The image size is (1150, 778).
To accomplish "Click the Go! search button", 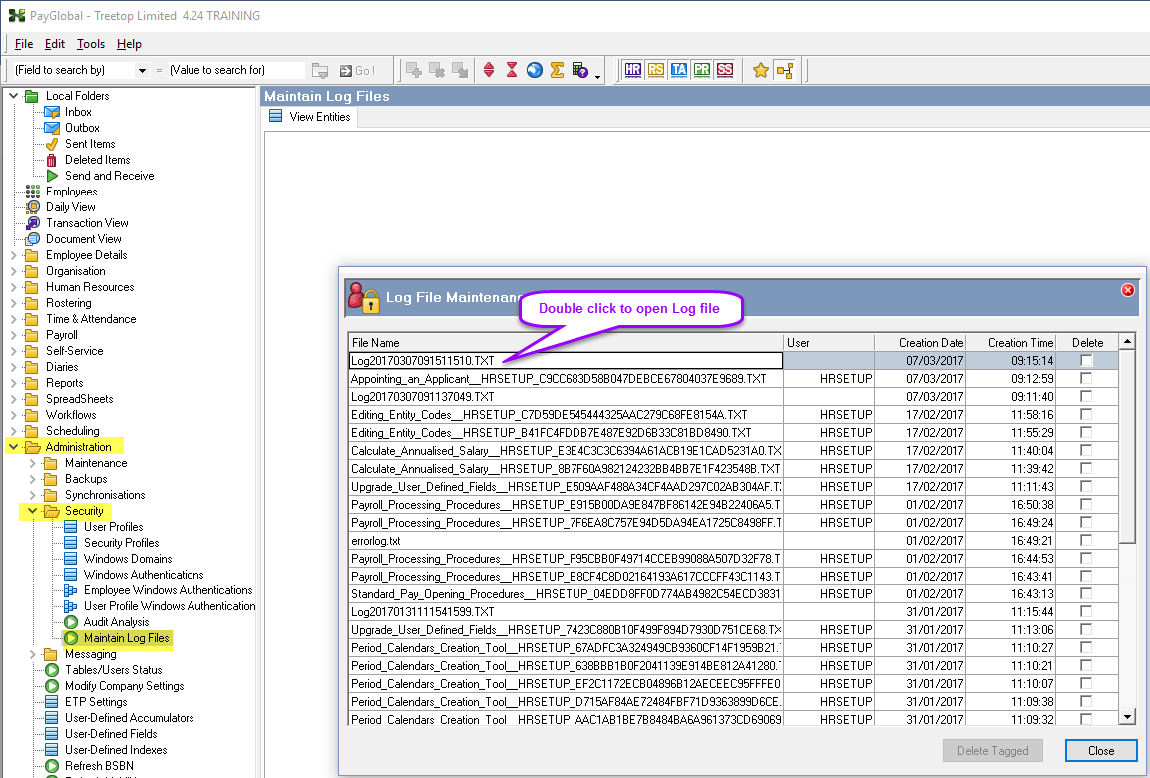I will tap(357, 70).
